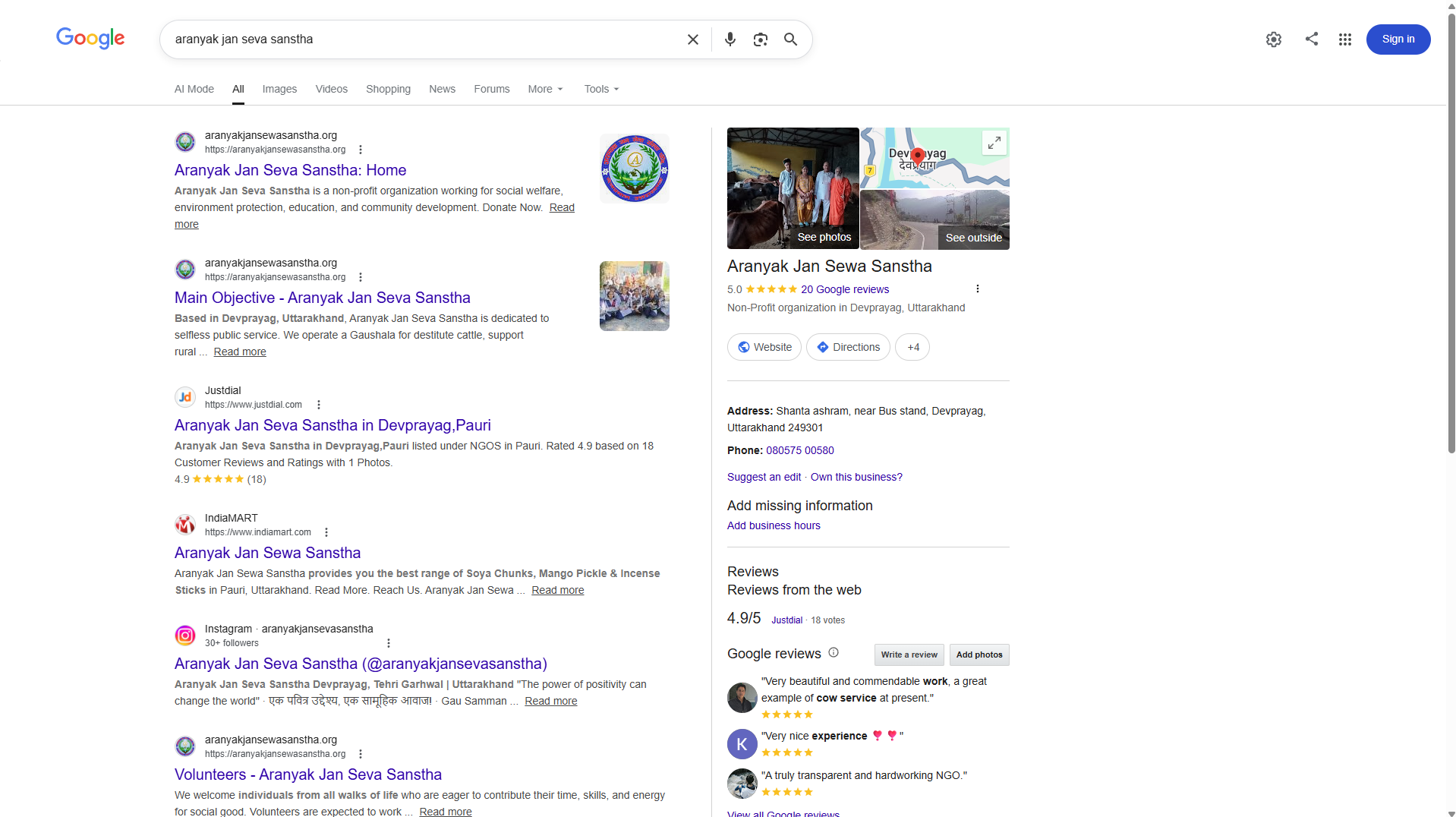Click the Write a review button
The height and width of the screenshot is (817, 1456).
click(x=909, y=655)
